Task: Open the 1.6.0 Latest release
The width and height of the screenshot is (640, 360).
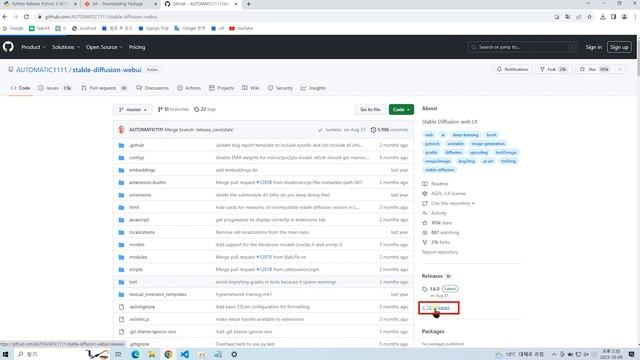Action: 440,289
